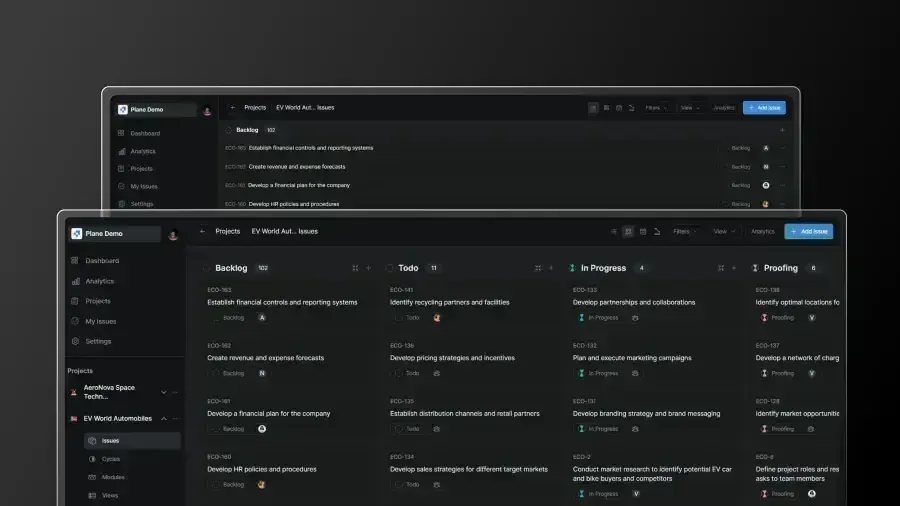Click Analytics button in front window toolbar
The image size is (900, 506).
click(763, 232)
